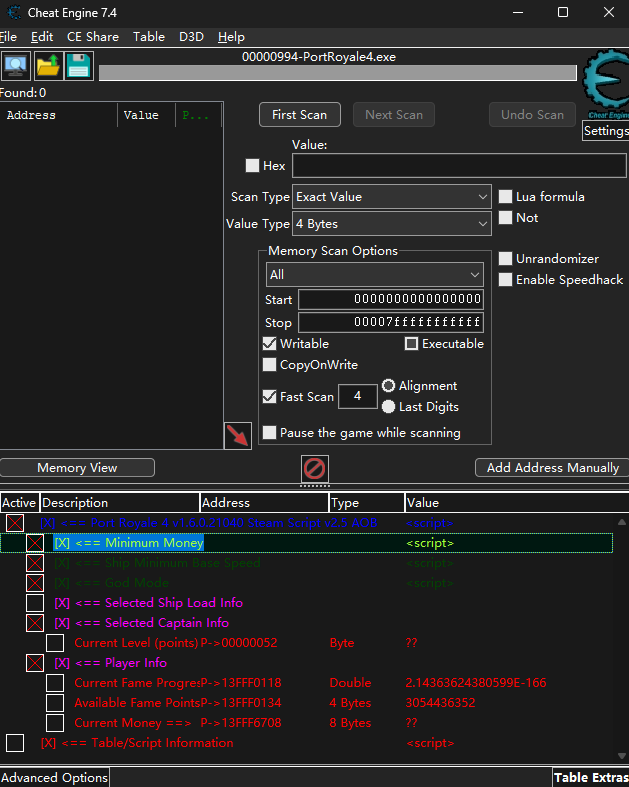Toggle the Executable checkbox
Screen dimensions: 629x787
411,343
